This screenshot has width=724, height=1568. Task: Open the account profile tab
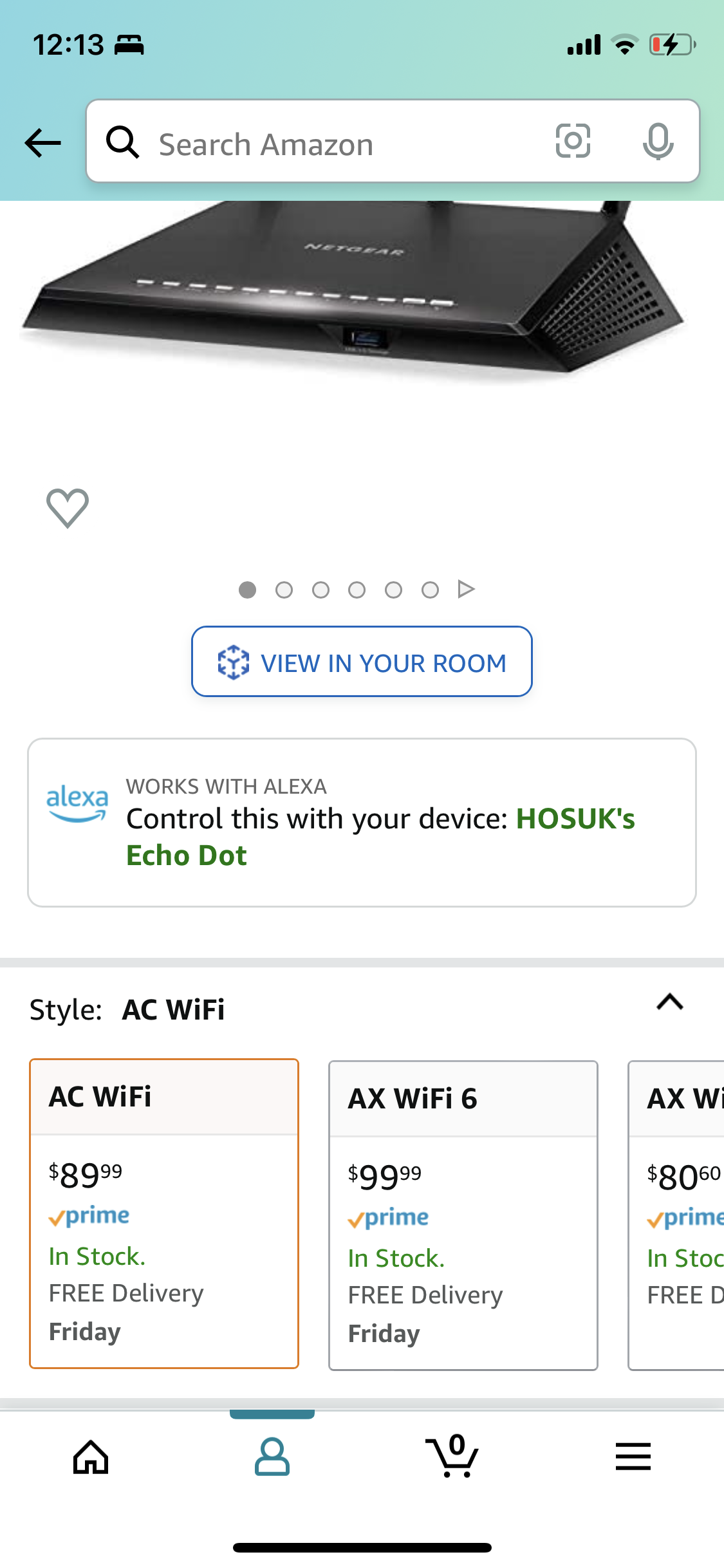point(272,1457)
